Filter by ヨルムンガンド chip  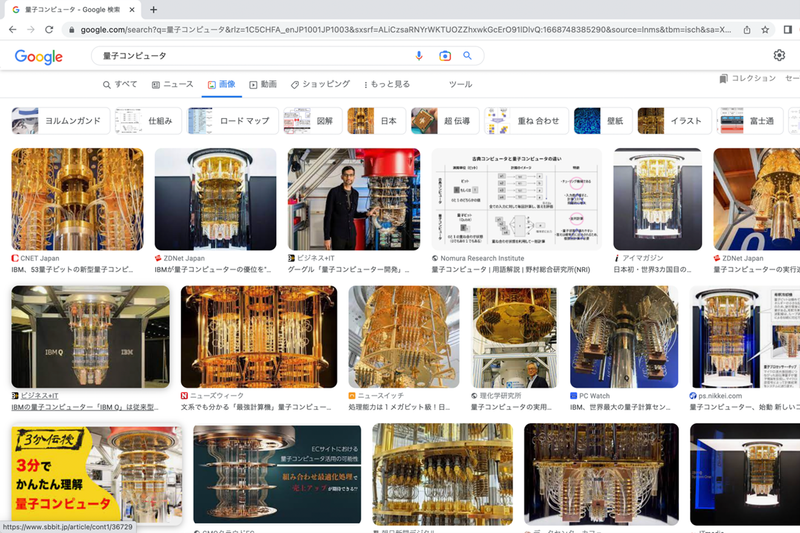(x=61, y=121)
